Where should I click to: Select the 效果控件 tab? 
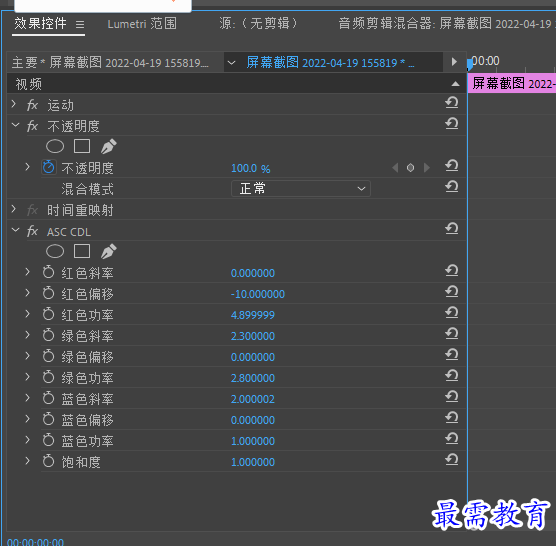[x=40, y=23]
